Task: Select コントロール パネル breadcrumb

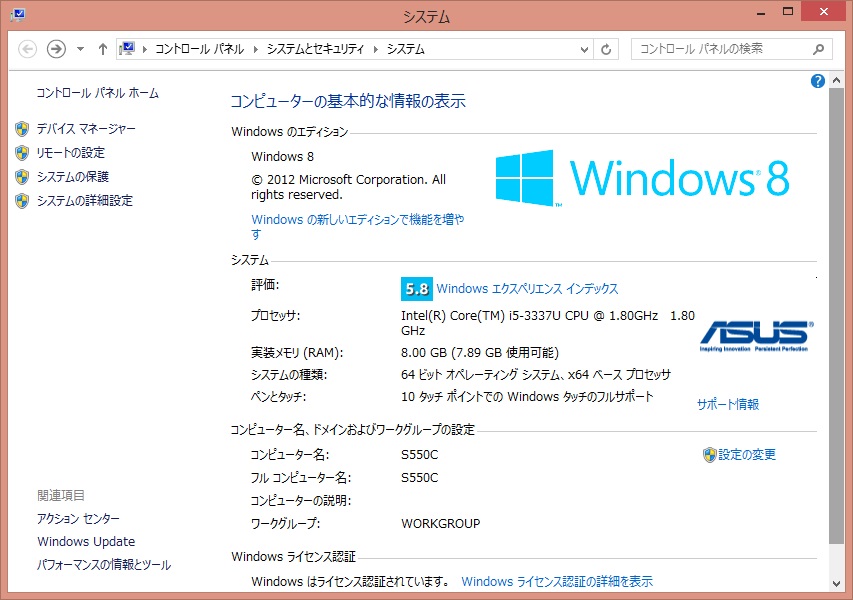Action: coord(199,49)
